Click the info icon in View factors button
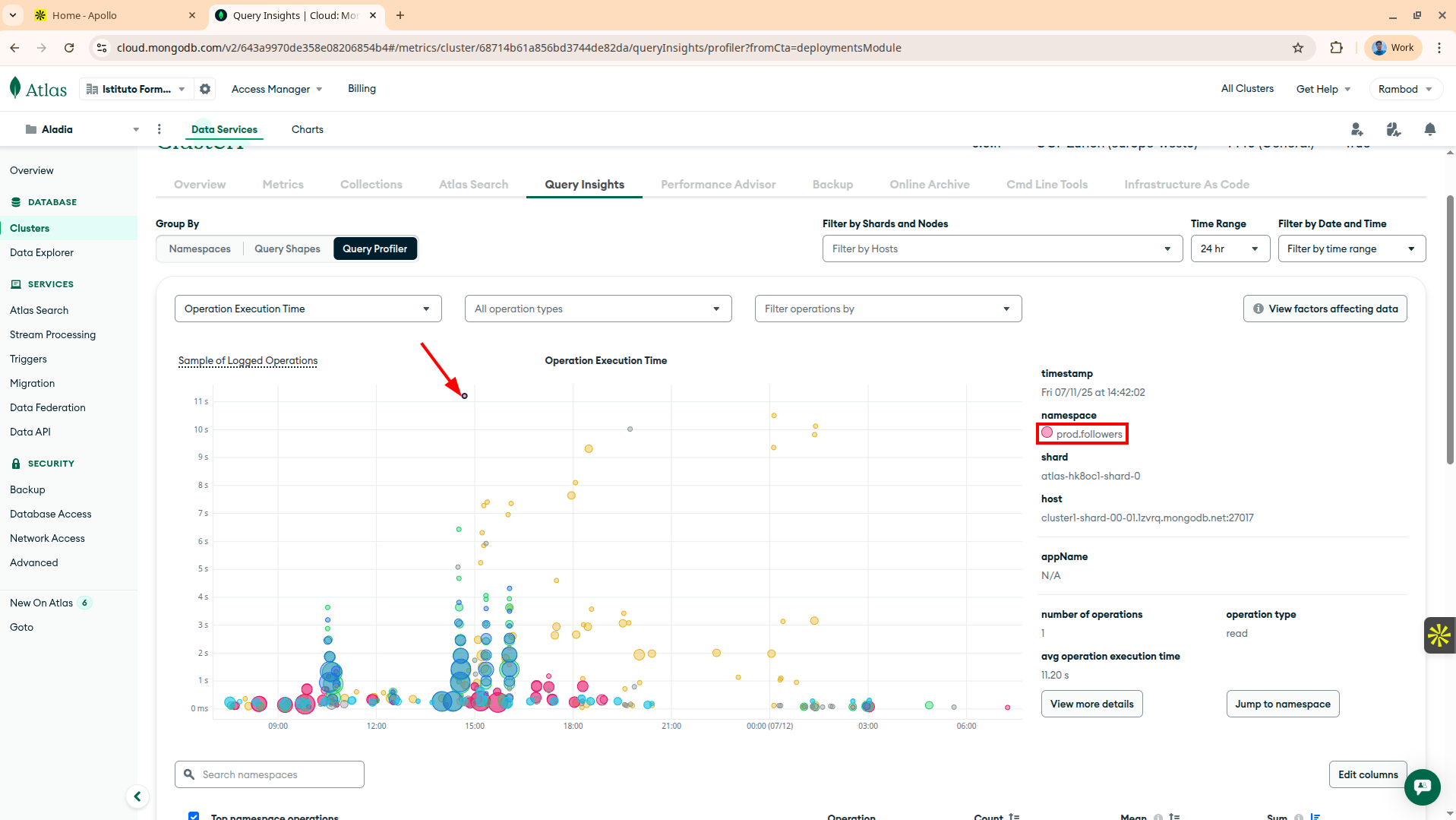This screenshot has height=820, width=1456. [1259, 309]
